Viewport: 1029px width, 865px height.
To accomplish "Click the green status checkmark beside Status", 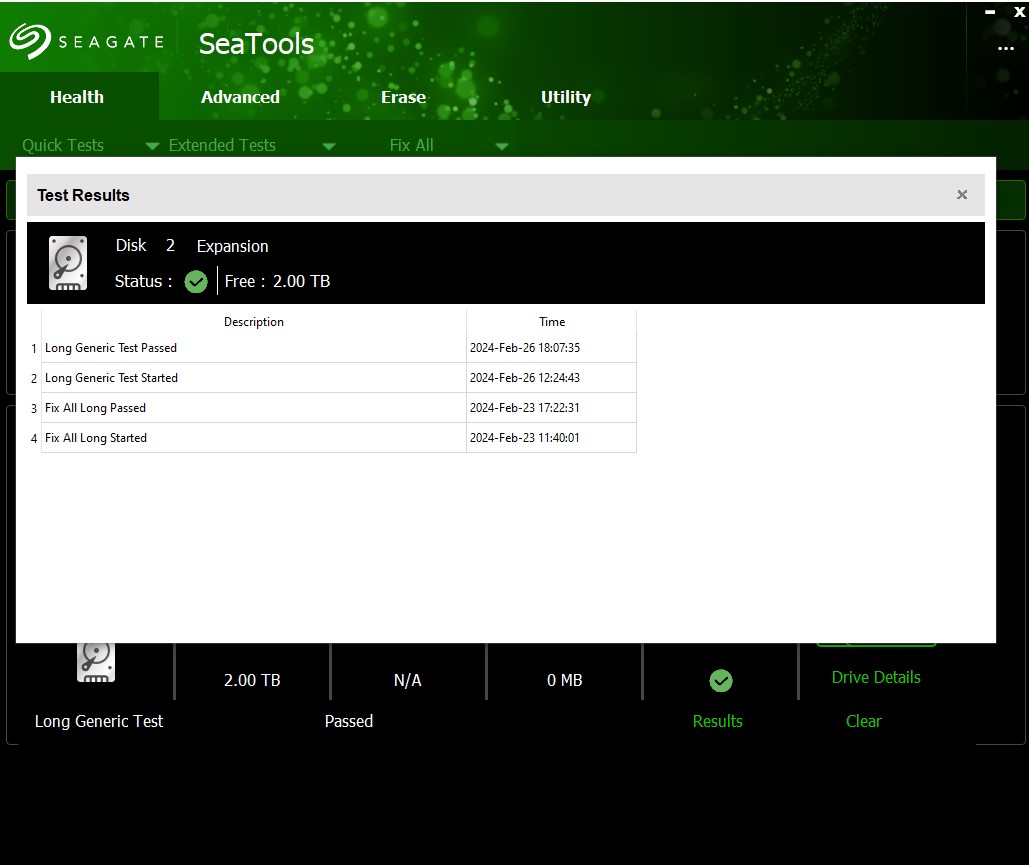I will (x=196, y=282).
